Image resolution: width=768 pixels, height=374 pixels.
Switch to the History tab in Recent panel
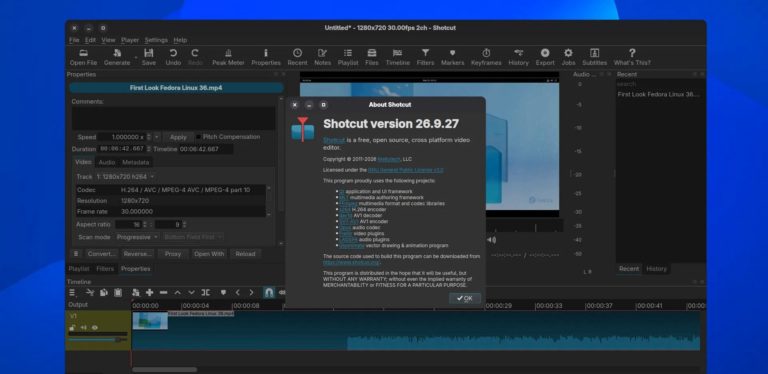(656, 269)
